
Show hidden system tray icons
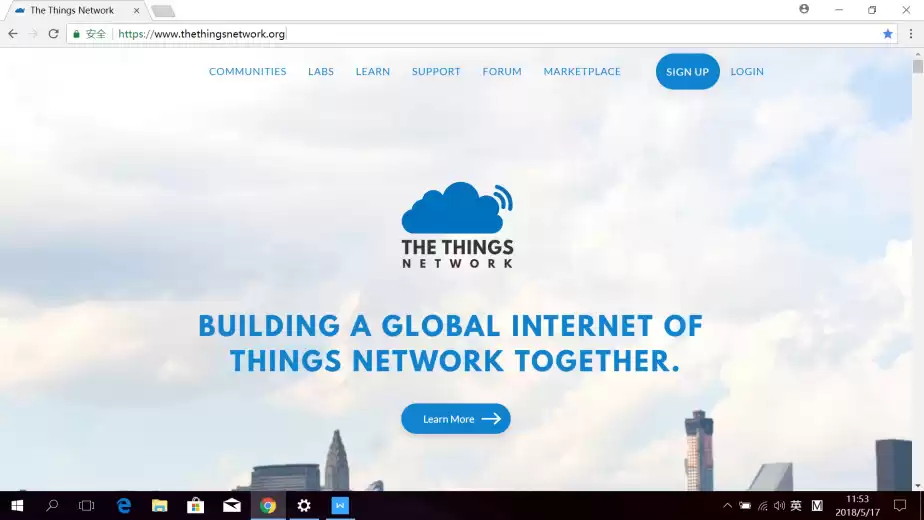tap(727, 506)
